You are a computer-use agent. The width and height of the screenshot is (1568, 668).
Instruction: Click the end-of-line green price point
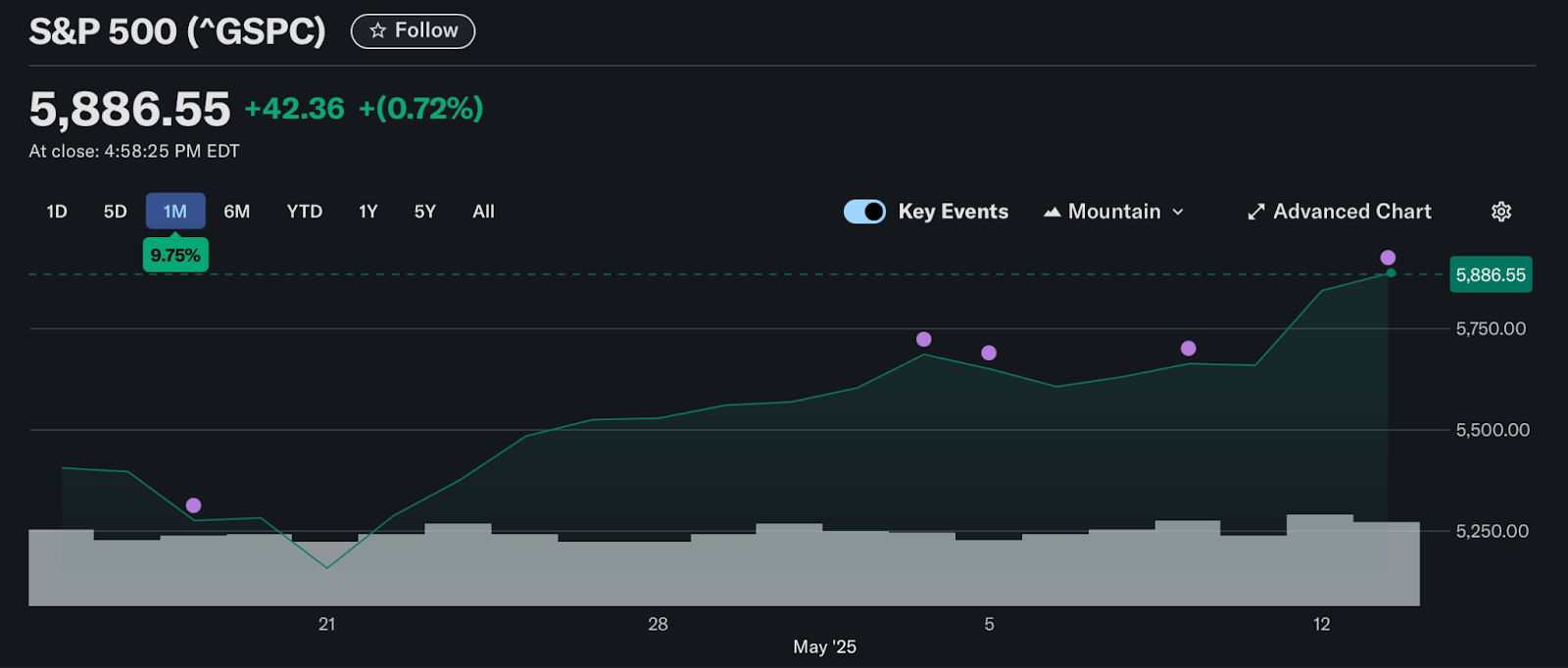pyautogui.click(x=1391, y=272)
